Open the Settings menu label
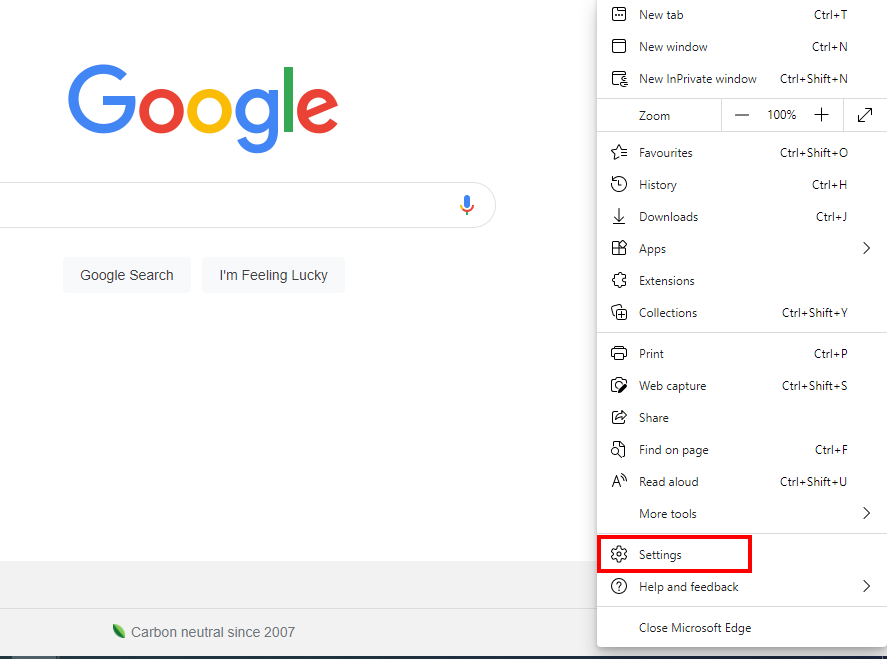The image size is (887, 659). [660, 555]
